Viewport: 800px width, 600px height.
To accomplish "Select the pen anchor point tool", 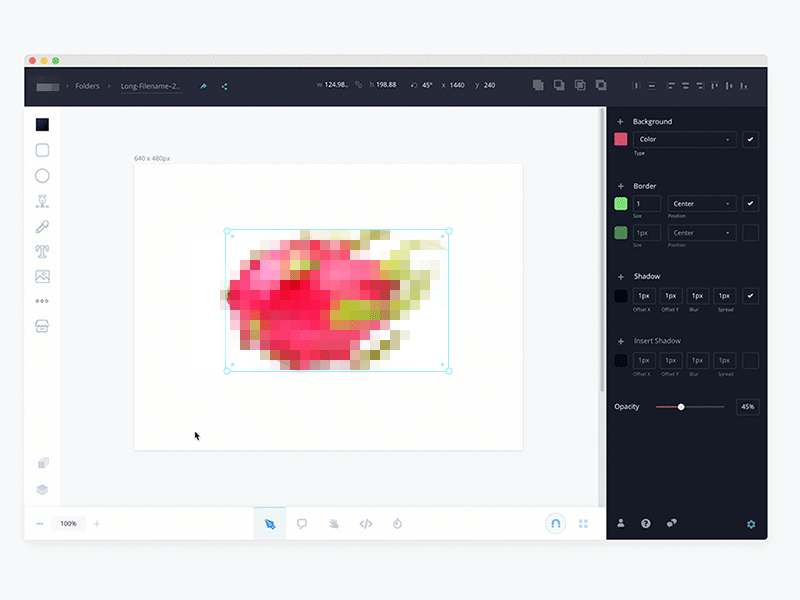I will click(x=42, y=202).
